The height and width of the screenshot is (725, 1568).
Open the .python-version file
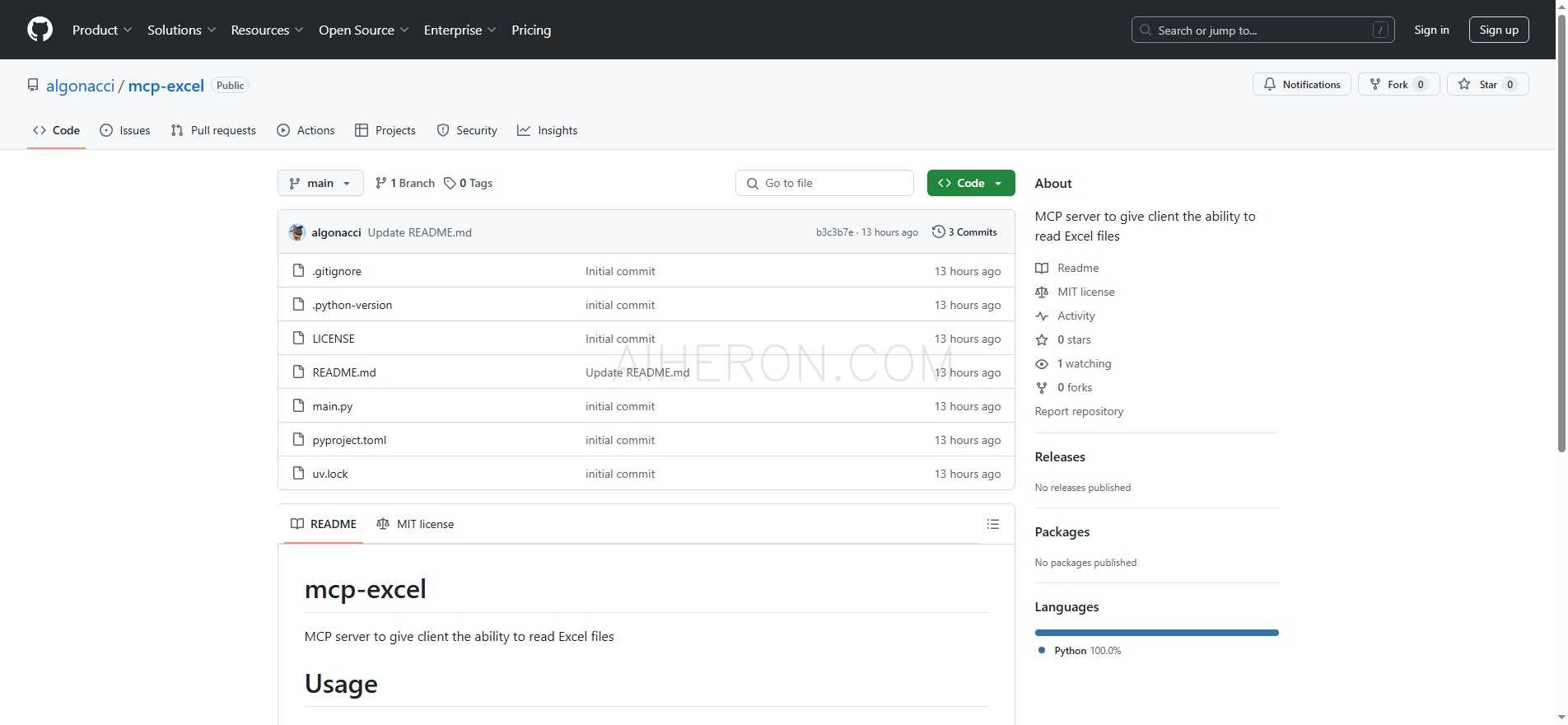pos(352,305)
